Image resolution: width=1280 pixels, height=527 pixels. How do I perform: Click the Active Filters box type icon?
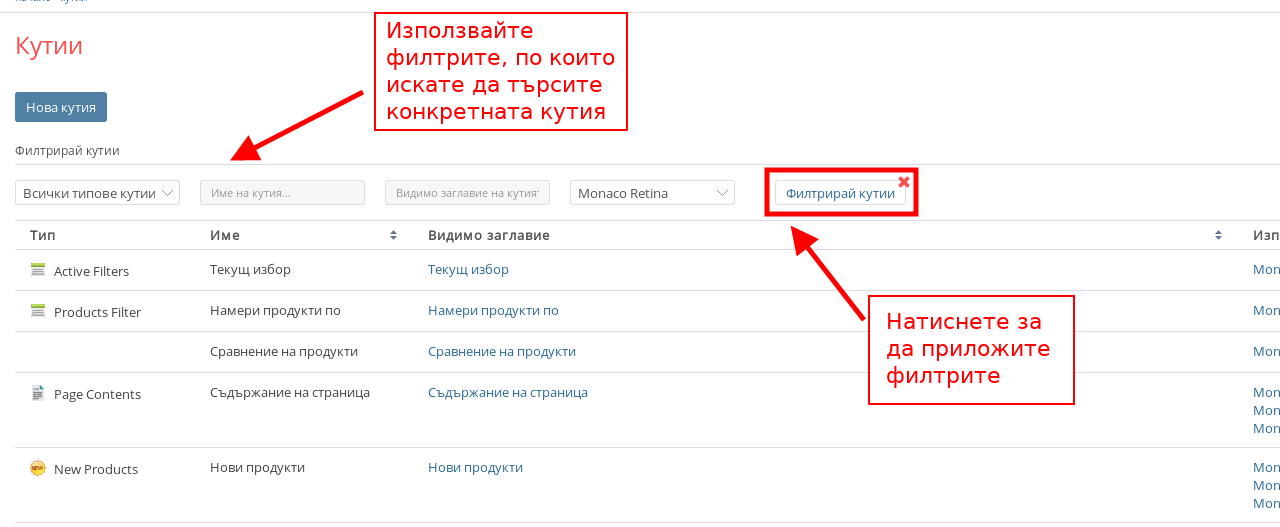[x=38, y=270]
